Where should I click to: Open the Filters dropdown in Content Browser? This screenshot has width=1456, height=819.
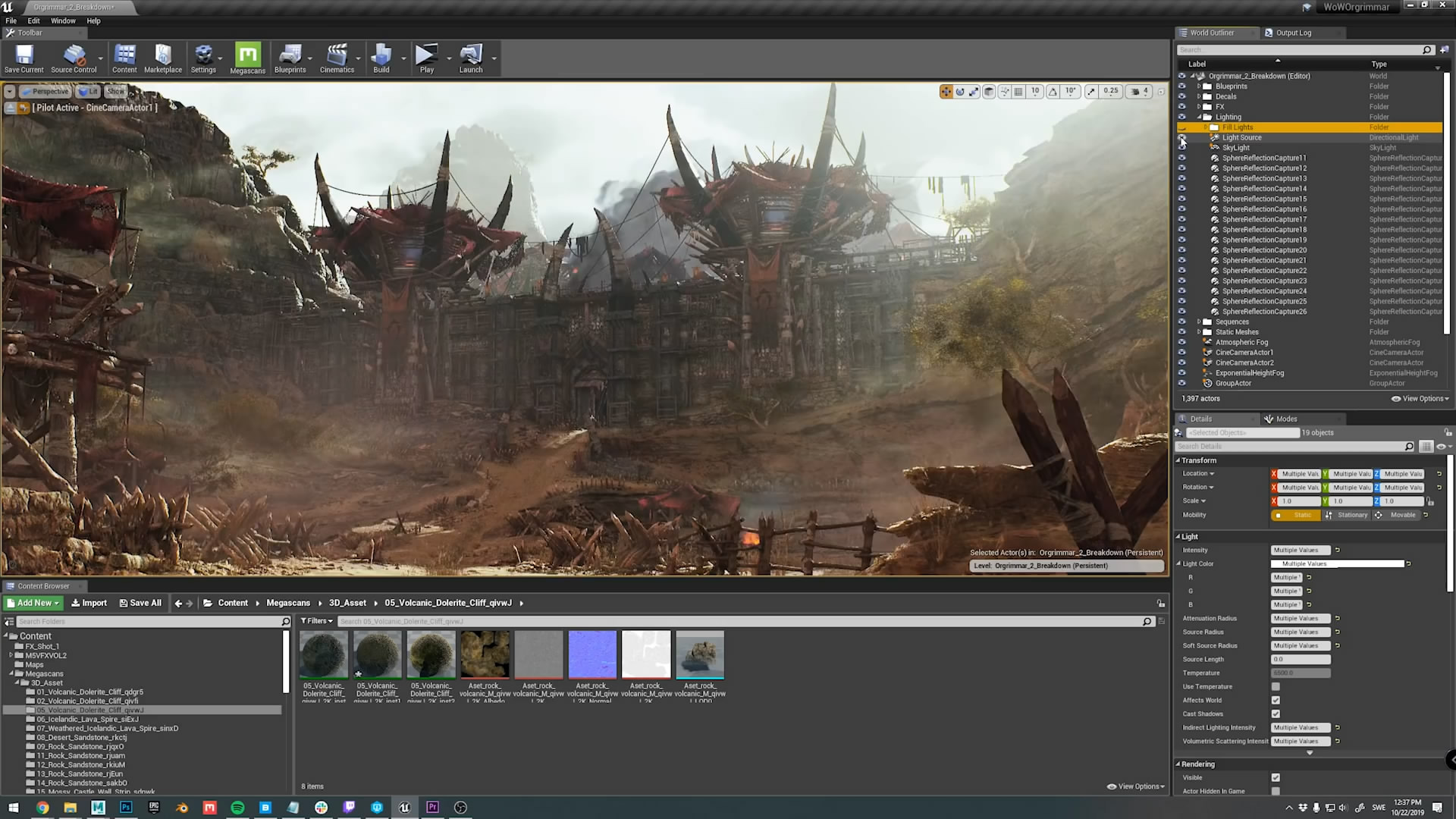pos(317,621)
